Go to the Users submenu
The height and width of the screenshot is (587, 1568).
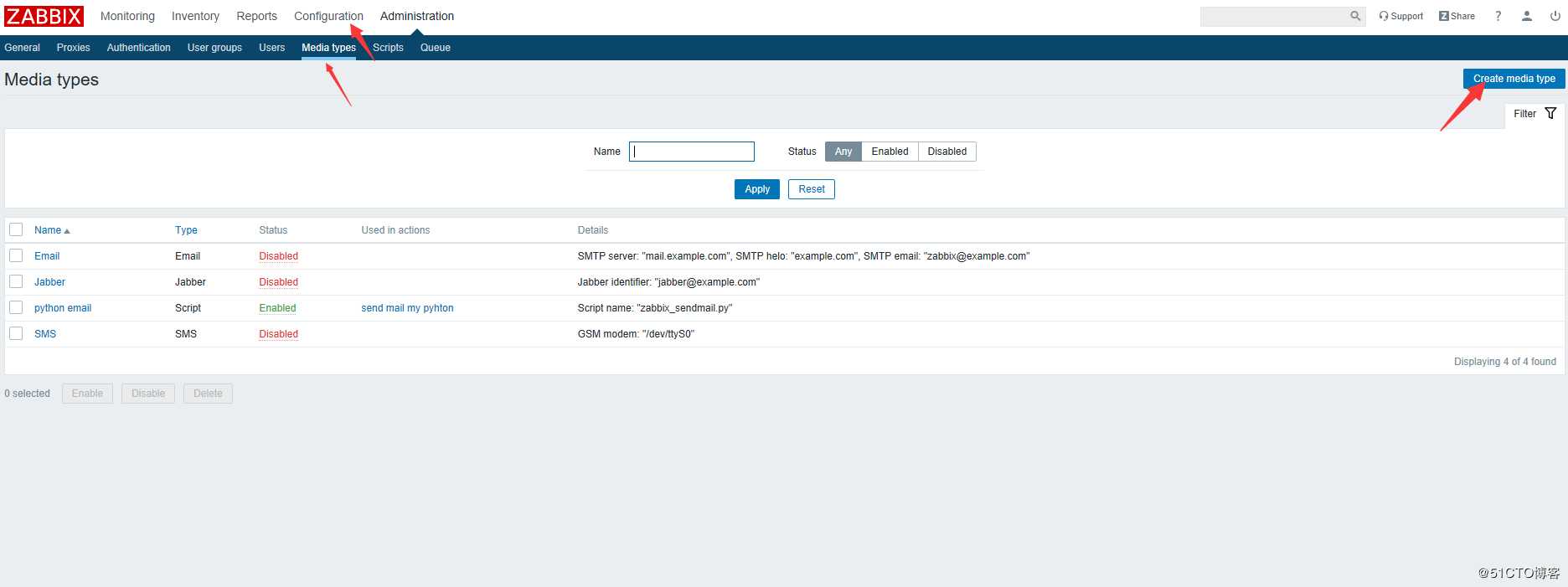point(271,48)
